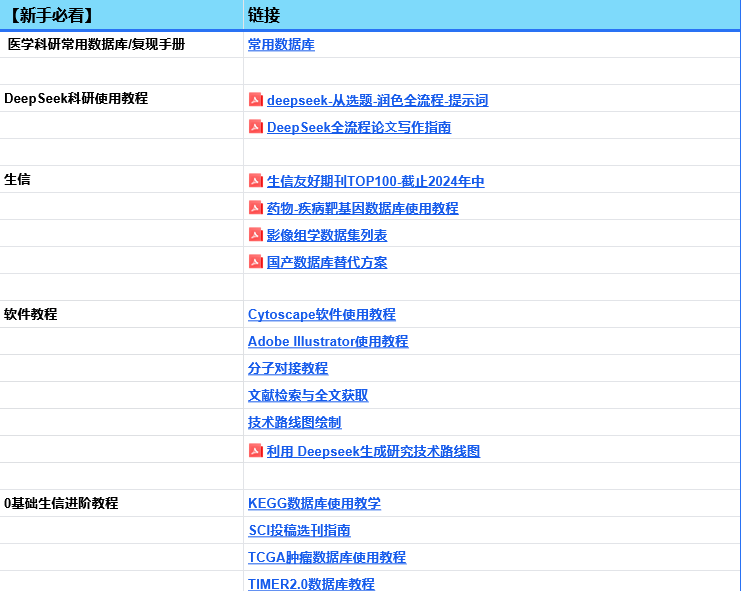Click PDF icon beside 药物-疾病靶基因数据库使用教程
Screen dimensions: 741x591
coord(256,207)
